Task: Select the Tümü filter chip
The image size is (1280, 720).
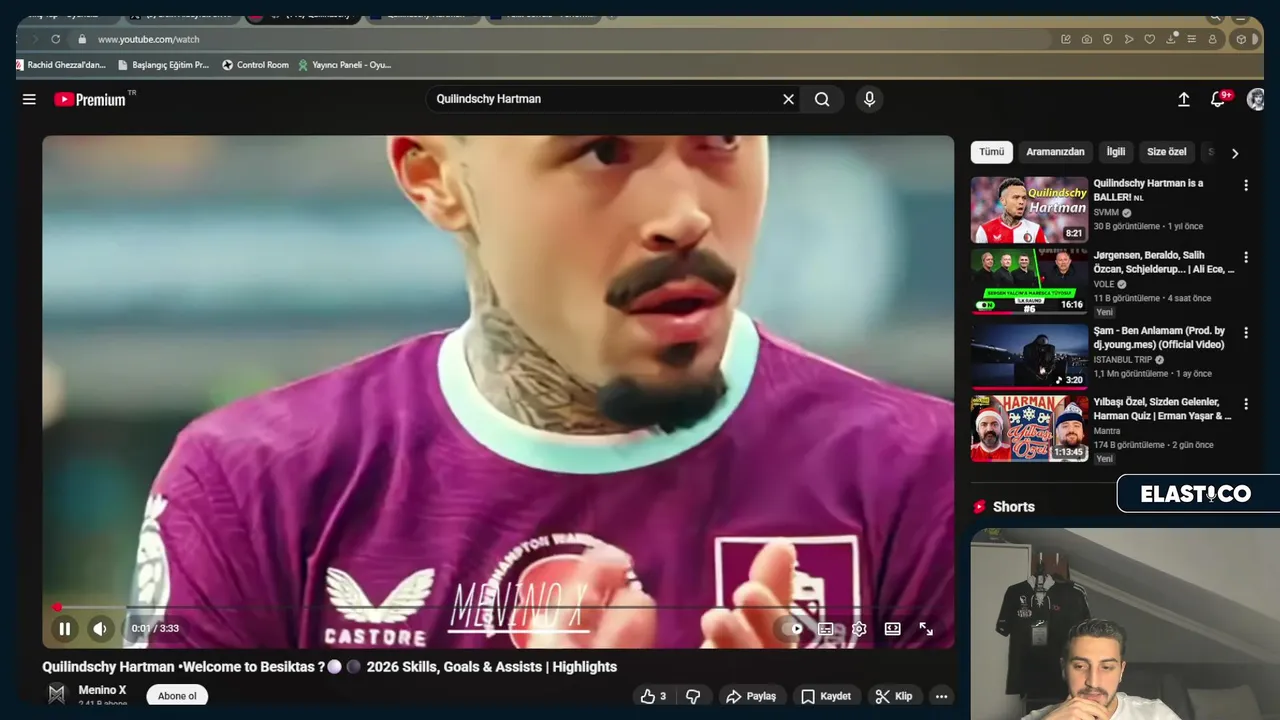Action: (991, 152)
